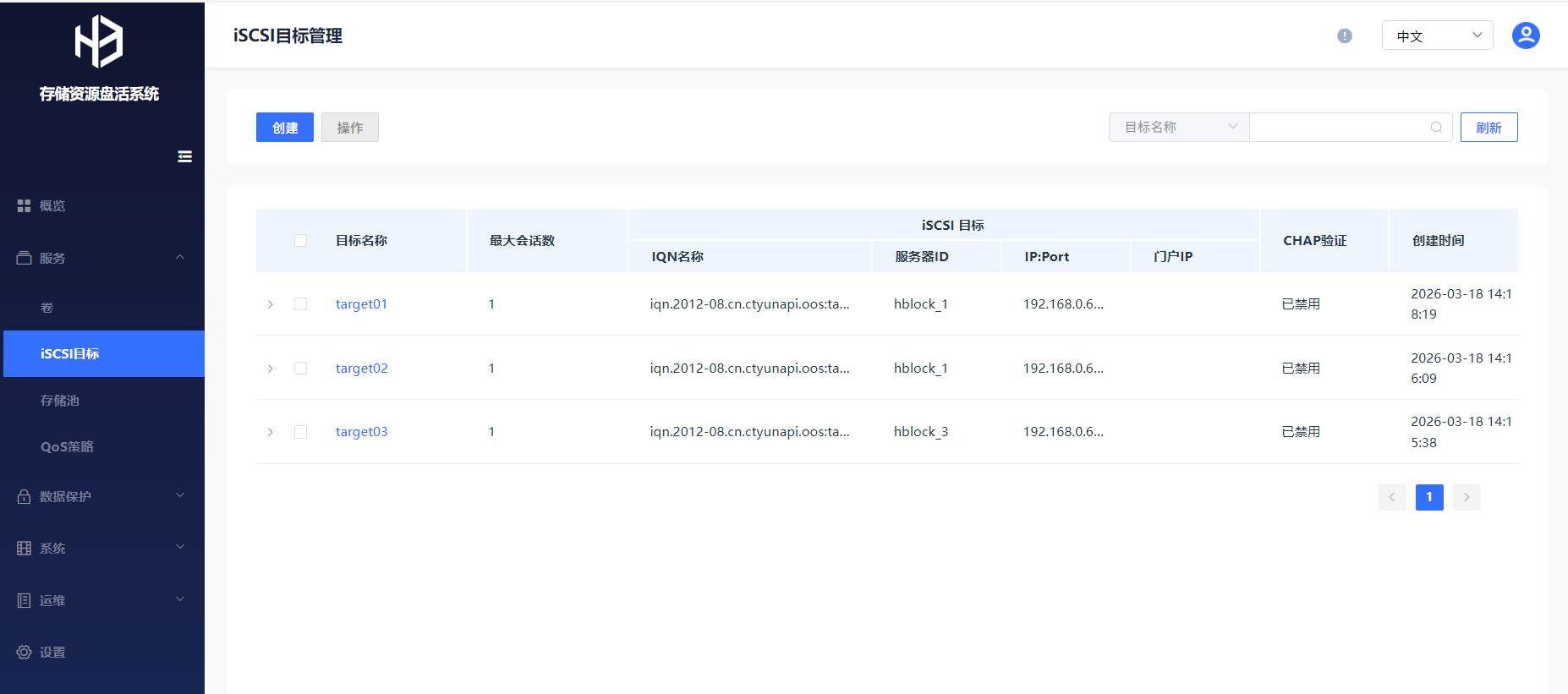Image resolution: width=1568 pixels, height=694 pixels.
Task: Click the user profile avatar icon
Action: pos(1525,36)
